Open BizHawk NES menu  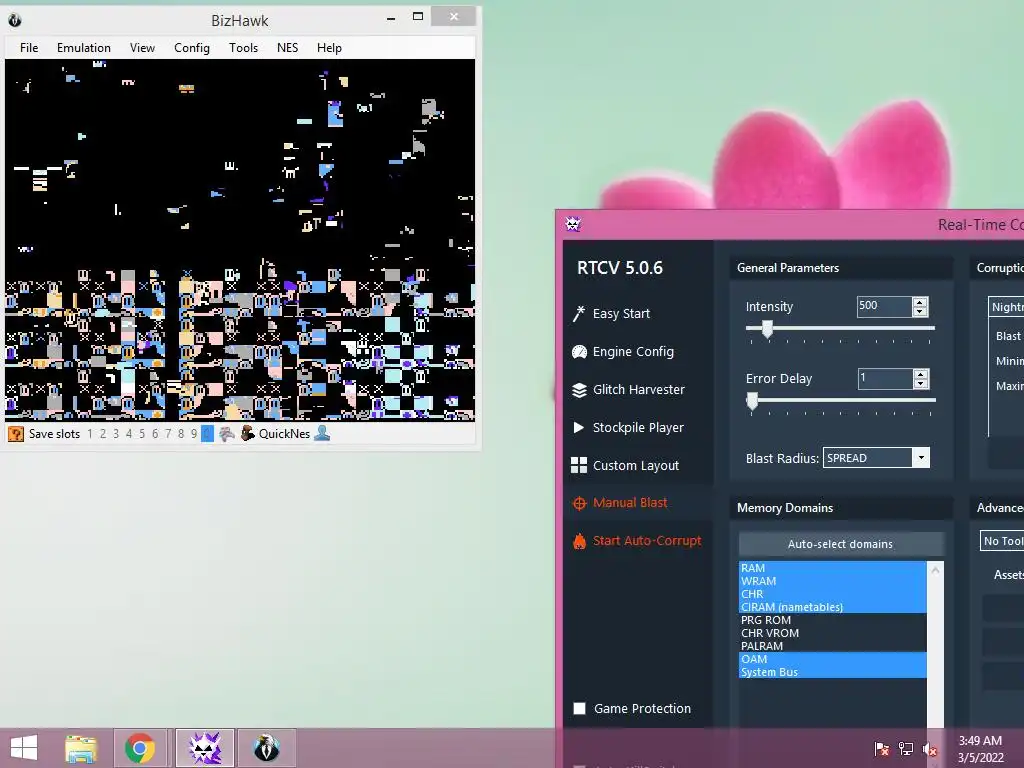287,48
